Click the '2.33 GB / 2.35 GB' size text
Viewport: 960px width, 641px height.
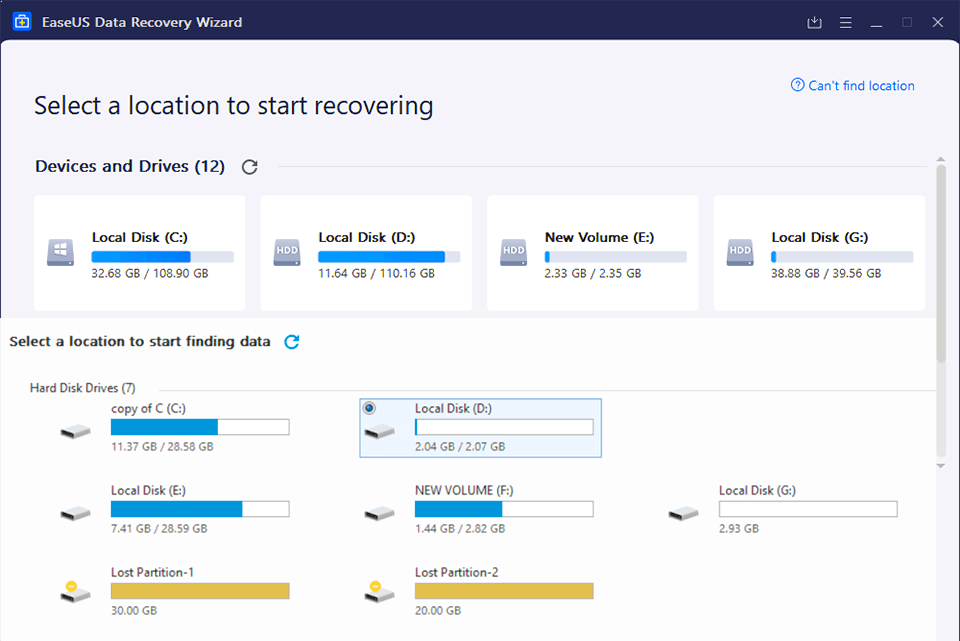coord(593,274)
